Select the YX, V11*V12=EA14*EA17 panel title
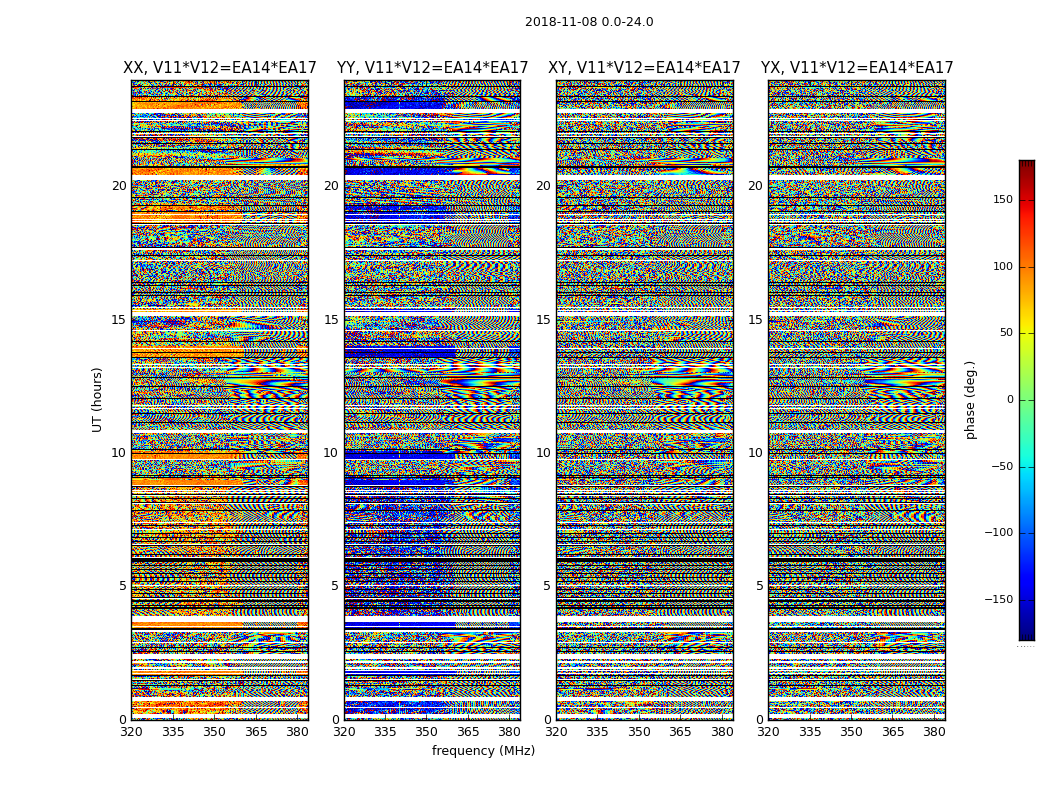The width and height of the screenshot is (1050, 800). (856, 68)
